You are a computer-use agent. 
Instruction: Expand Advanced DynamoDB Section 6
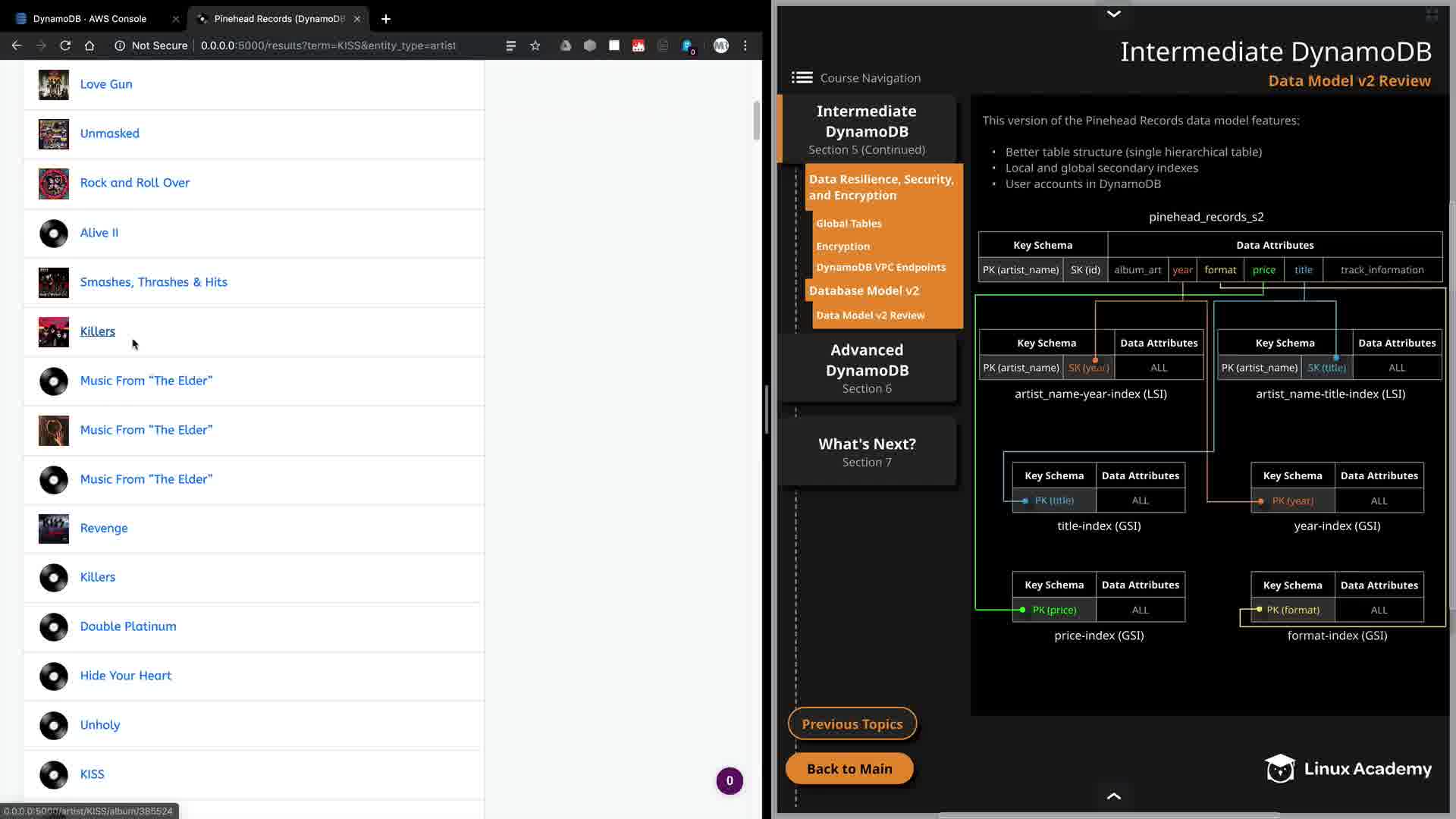point(867,368)
